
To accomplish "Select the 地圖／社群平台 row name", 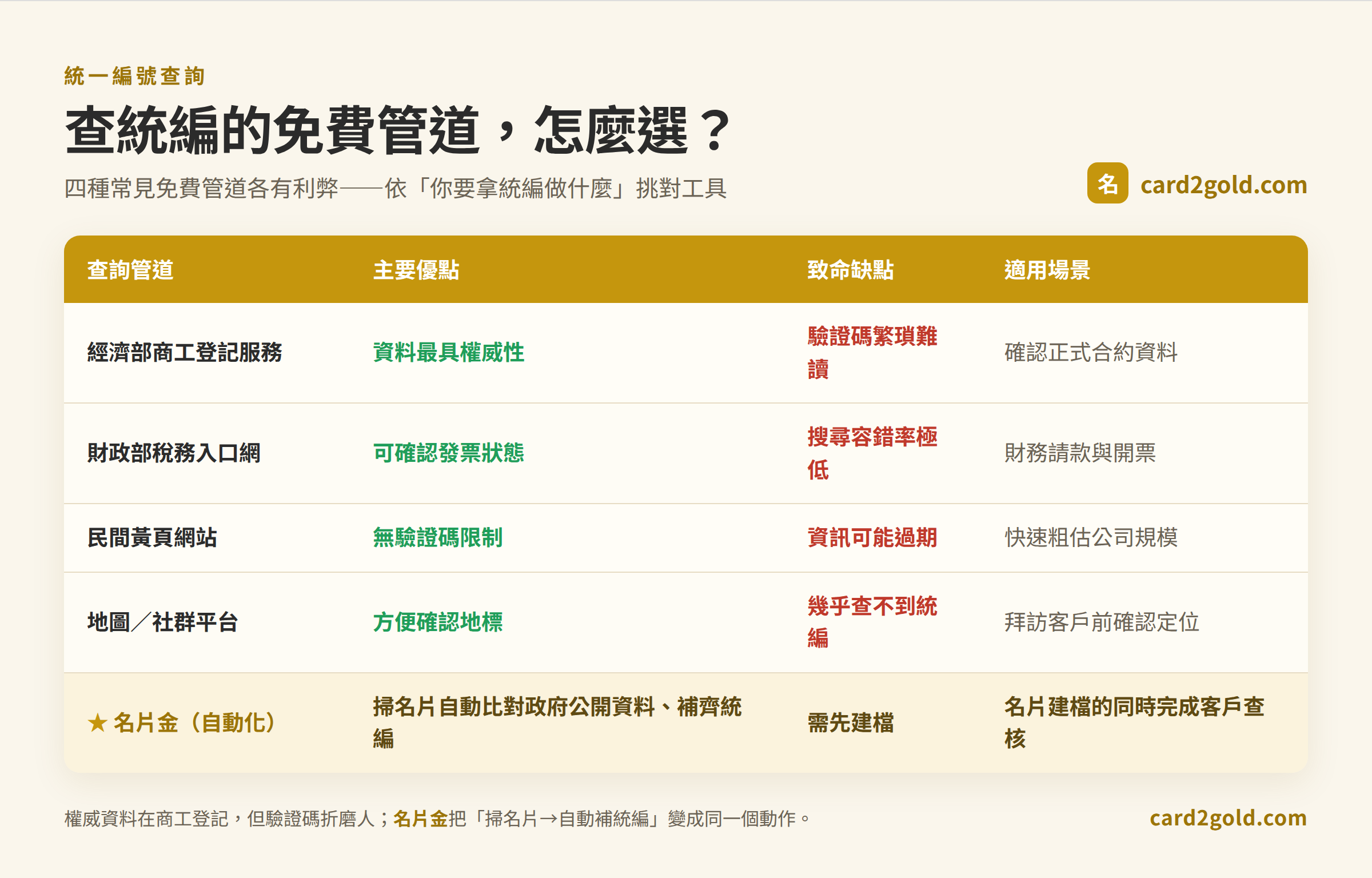I will [x=163, y=622].
